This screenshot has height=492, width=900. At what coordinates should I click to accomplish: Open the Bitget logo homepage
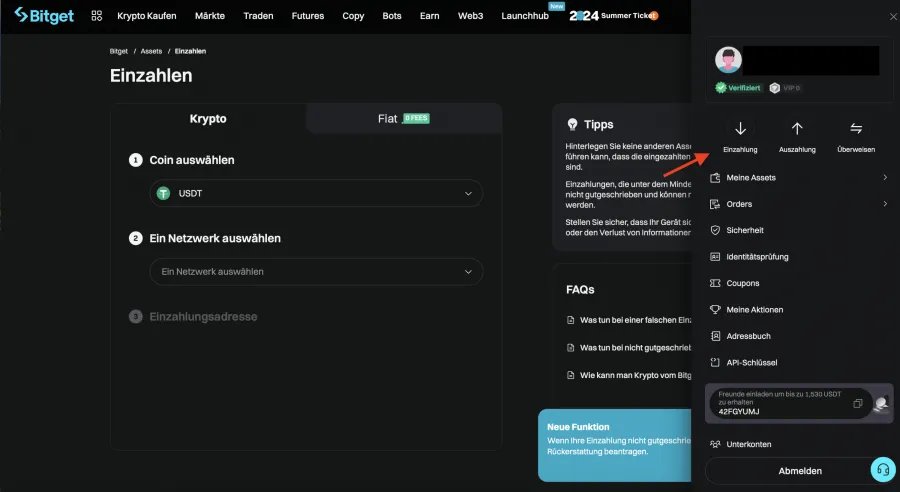point(44,16)
